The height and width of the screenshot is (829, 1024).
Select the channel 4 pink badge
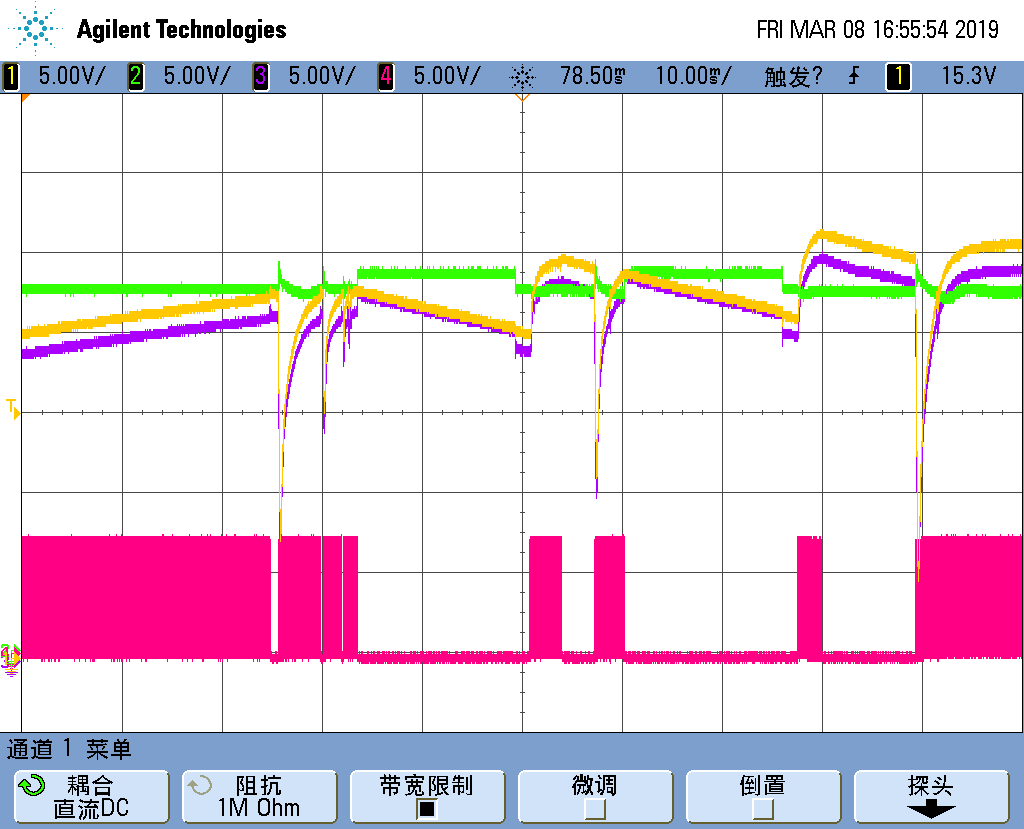pyautogui.click(x=386, y=76)
